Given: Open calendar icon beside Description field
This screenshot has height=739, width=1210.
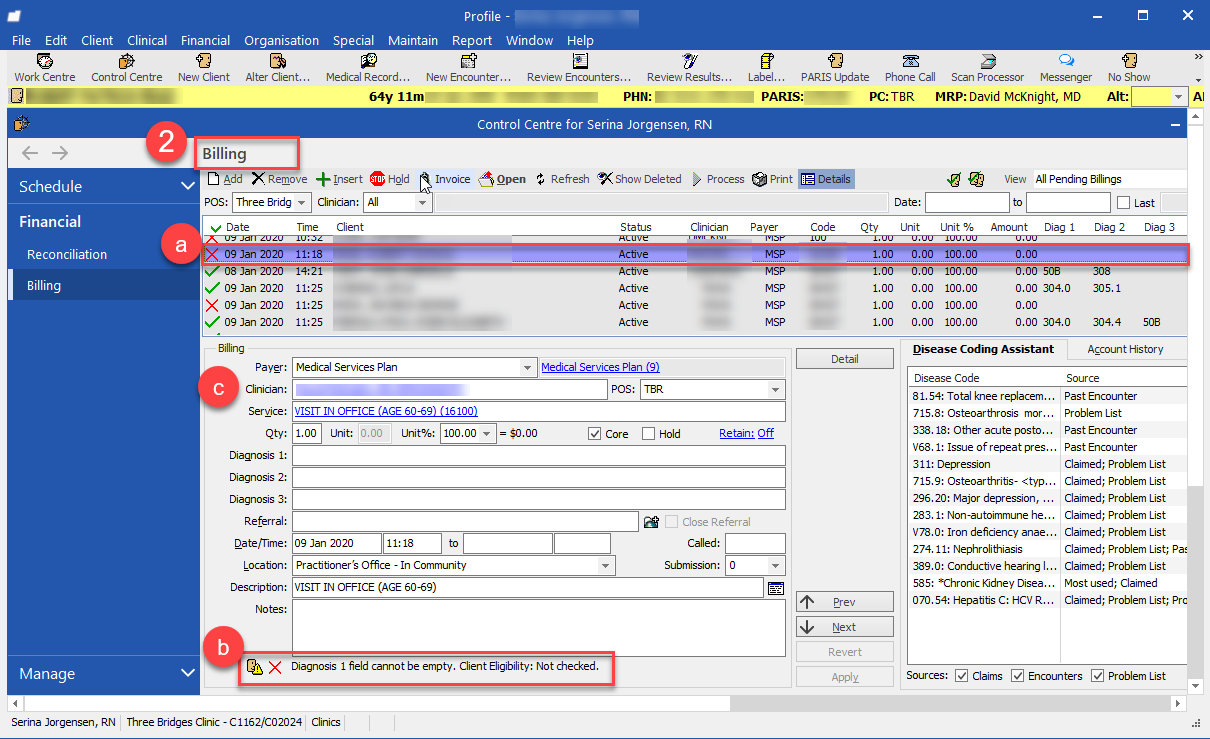Looking at the screenshot, I should (x=776, y=588).
